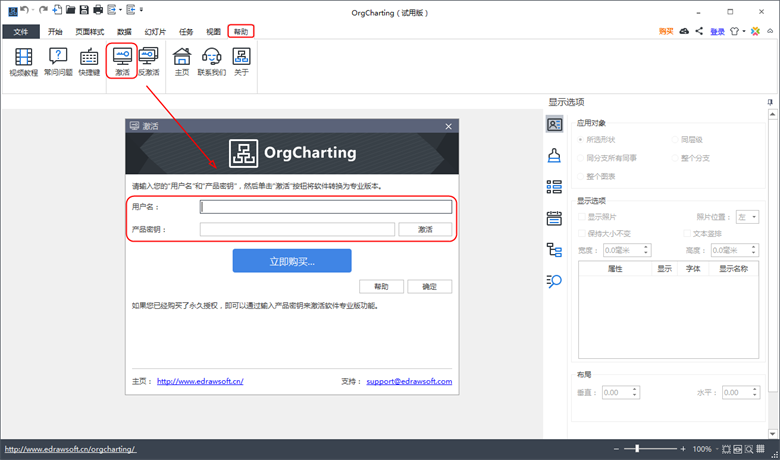This screenshot has width=780, height=460.
Task: Open the export dropdown arrow in quick access toolbar
Action: pos(120,9)
